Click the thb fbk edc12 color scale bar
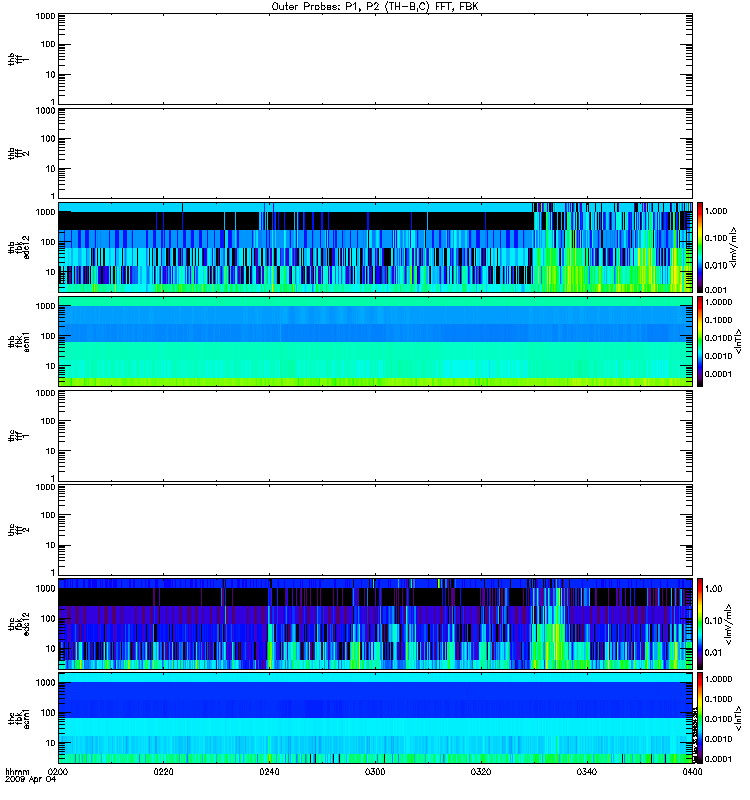 pyautogui.click(x=700, y=247)
